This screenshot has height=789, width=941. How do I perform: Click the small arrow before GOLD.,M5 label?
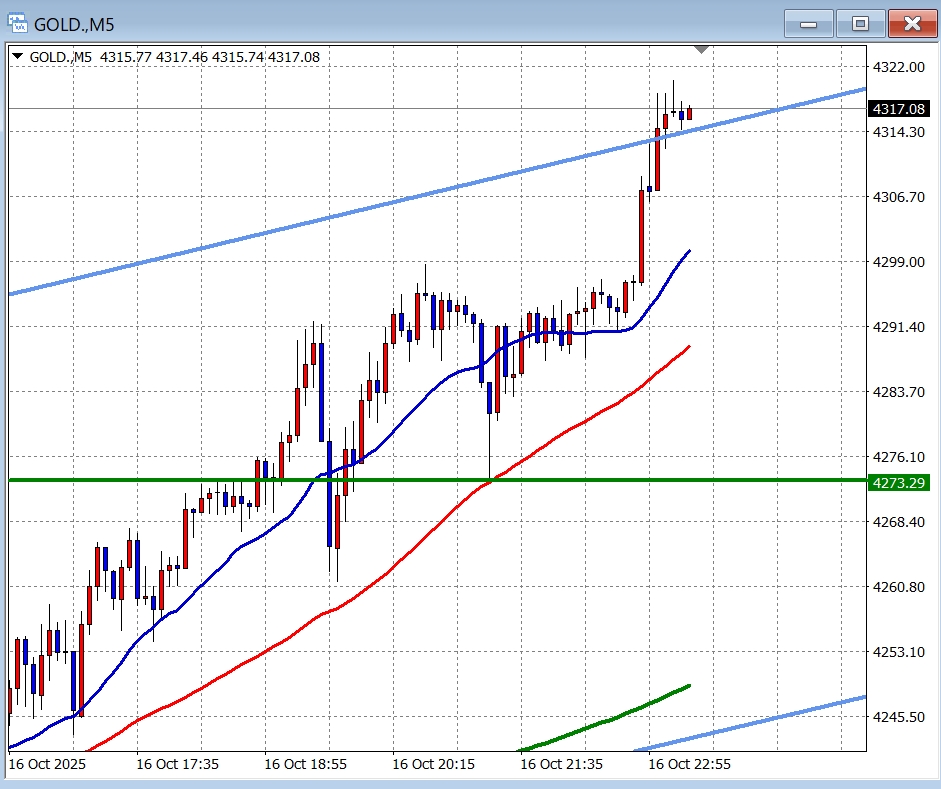click(x=18, y=57)
